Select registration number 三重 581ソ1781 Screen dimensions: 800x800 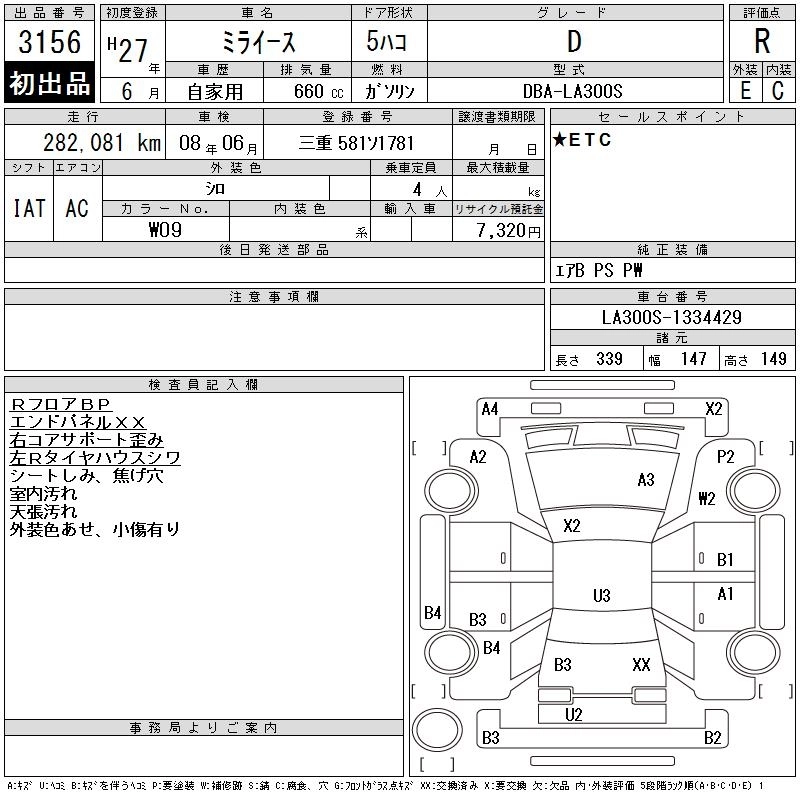(356, 143)
